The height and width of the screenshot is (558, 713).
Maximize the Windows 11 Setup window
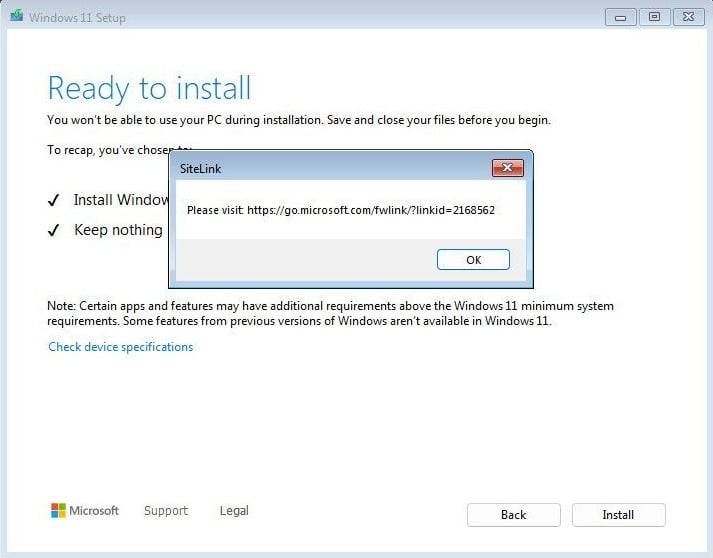(x=654, y=17)
